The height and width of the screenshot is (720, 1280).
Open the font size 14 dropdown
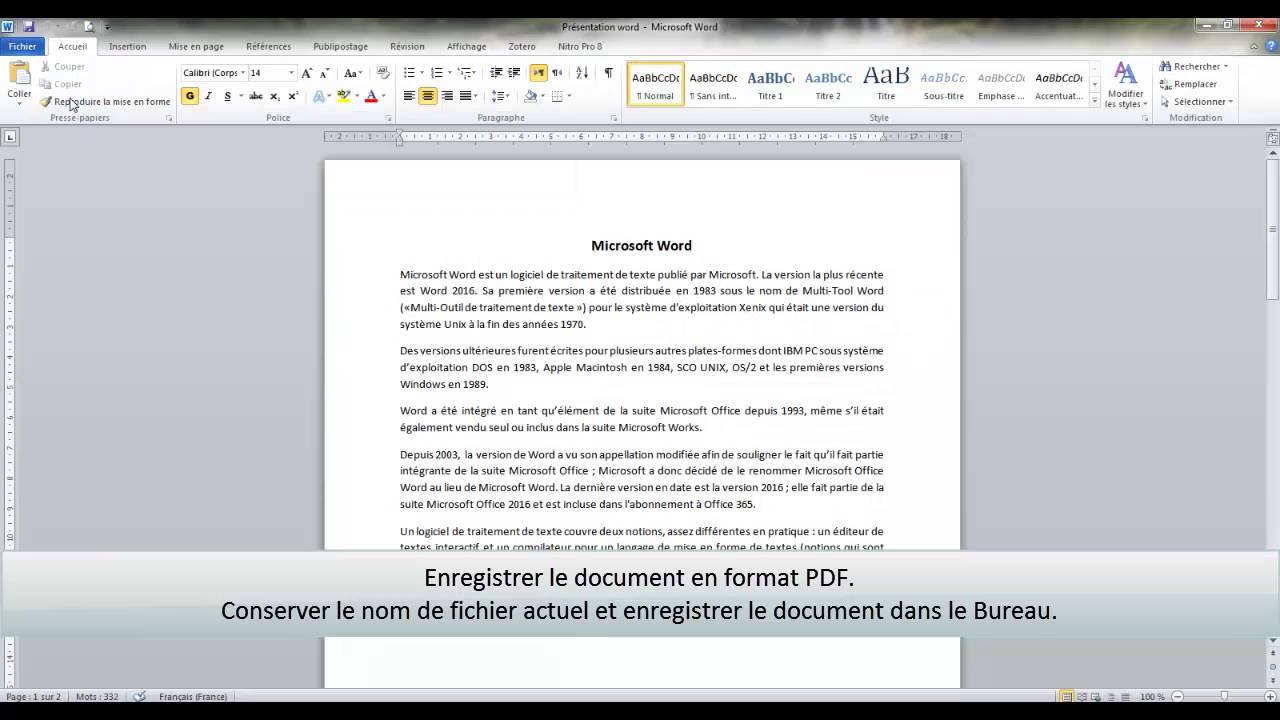point(291,73)
